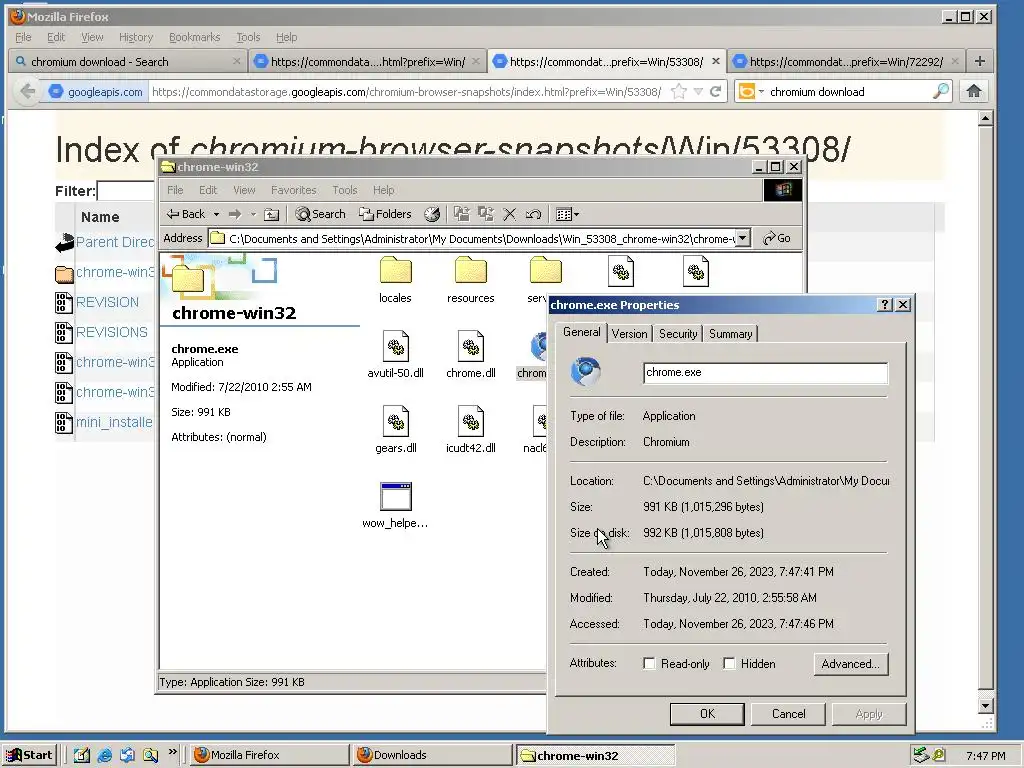Open the Forward history dropdown arrow
The image size is (1024, 768).
click(253, 214)
